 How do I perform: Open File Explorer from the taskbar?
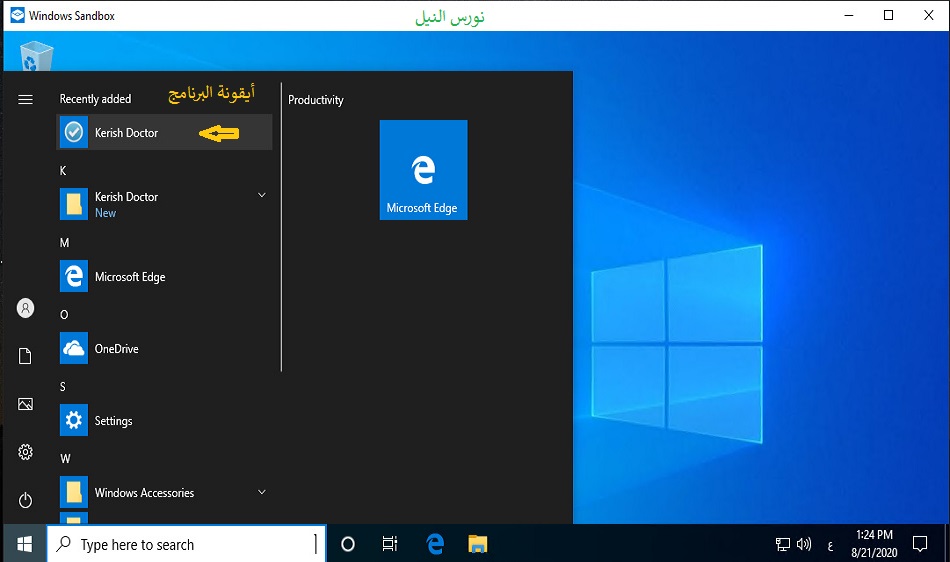tap(478, 545)
